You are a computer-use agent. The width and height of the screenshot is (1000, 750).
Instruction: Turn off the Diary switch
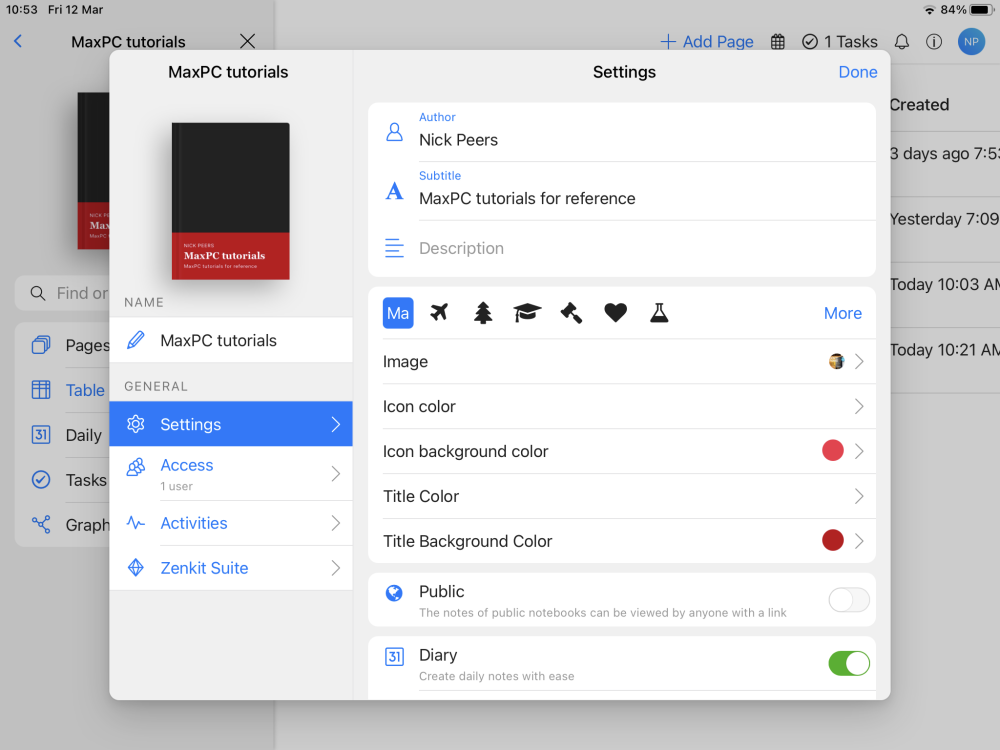pos(848,663)
